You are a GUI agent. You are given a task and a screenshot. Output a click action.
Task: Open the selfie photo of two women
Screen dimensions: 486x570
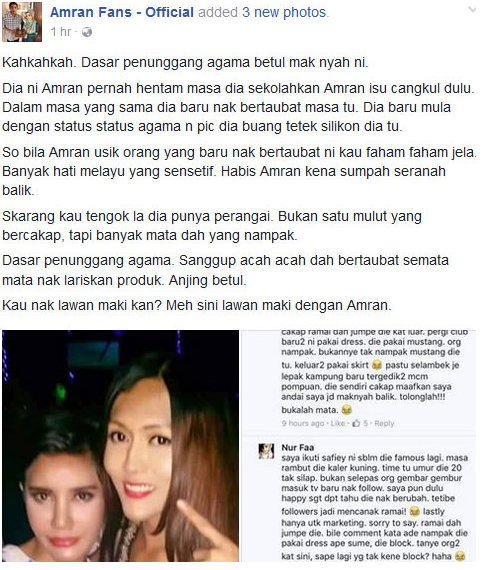pos(120,446)
